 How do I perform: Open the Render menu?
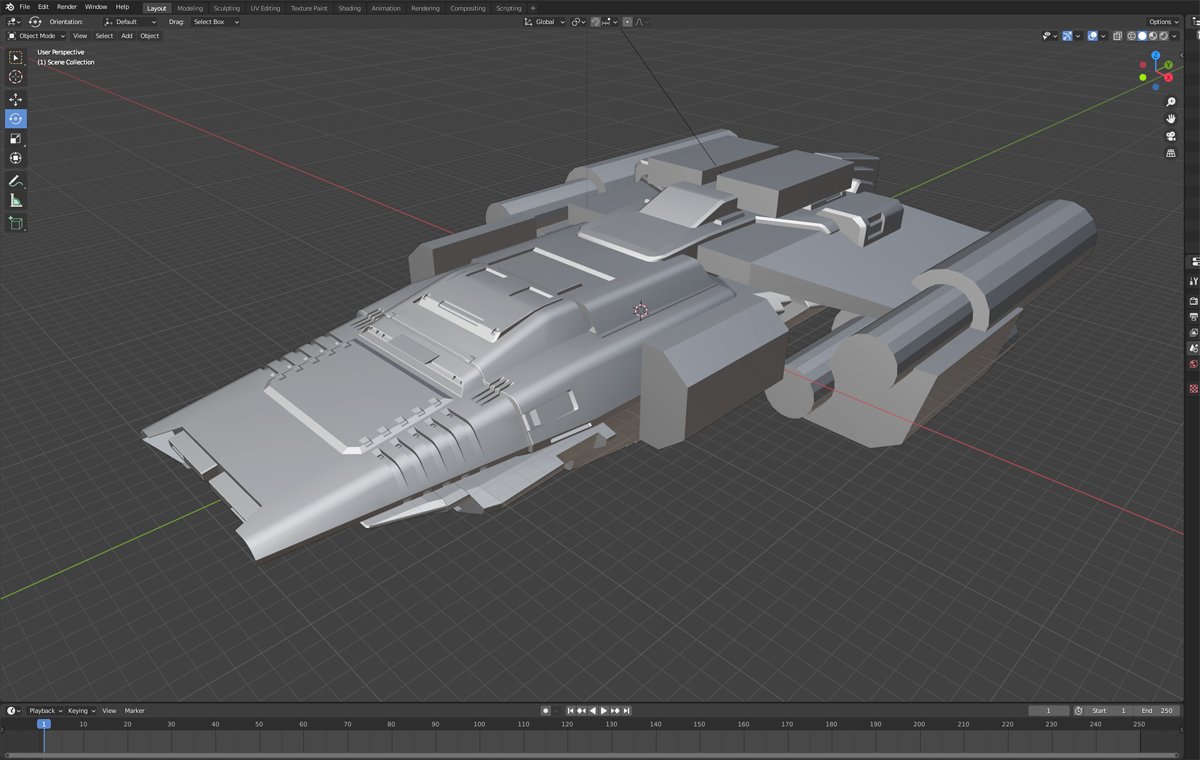coord(66,7)
